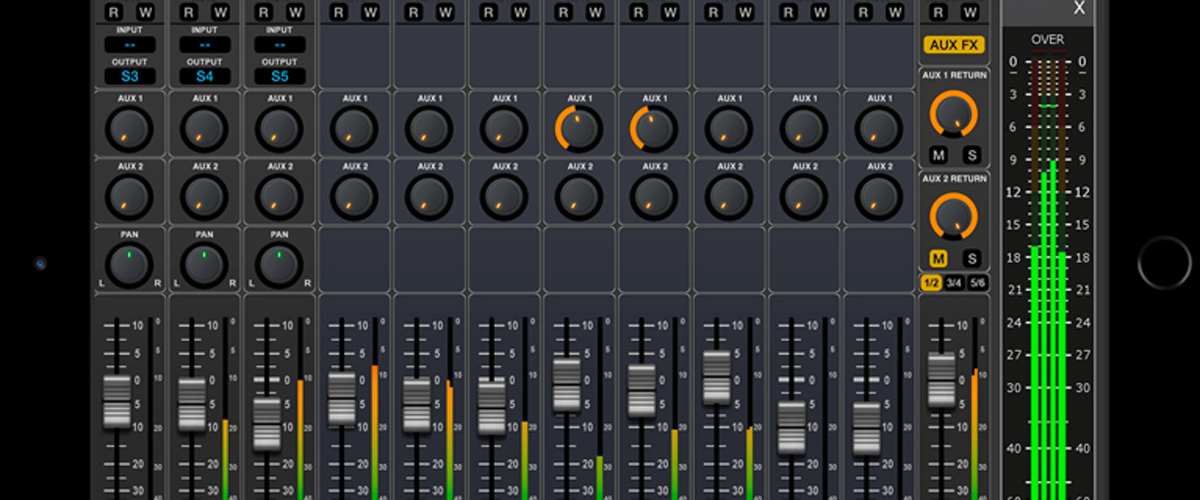Click the fader handle on the S3 channel
The width and height of the screenshot is (1200, 500).
117,402
